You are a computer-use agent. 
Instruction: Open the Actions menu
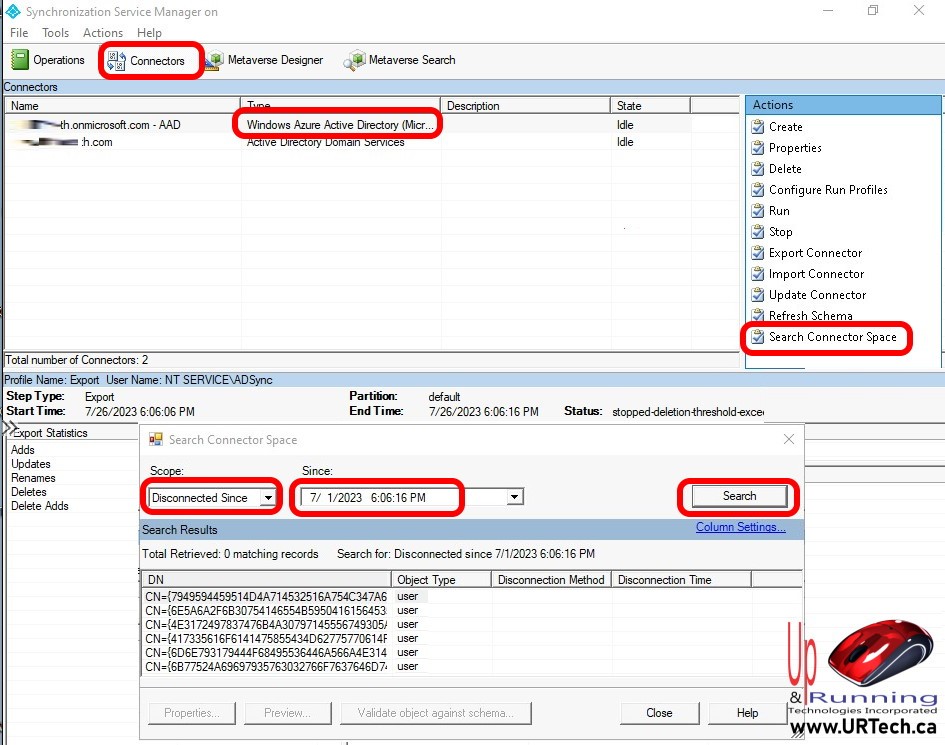pyautogui.click(x=103, y=33)
